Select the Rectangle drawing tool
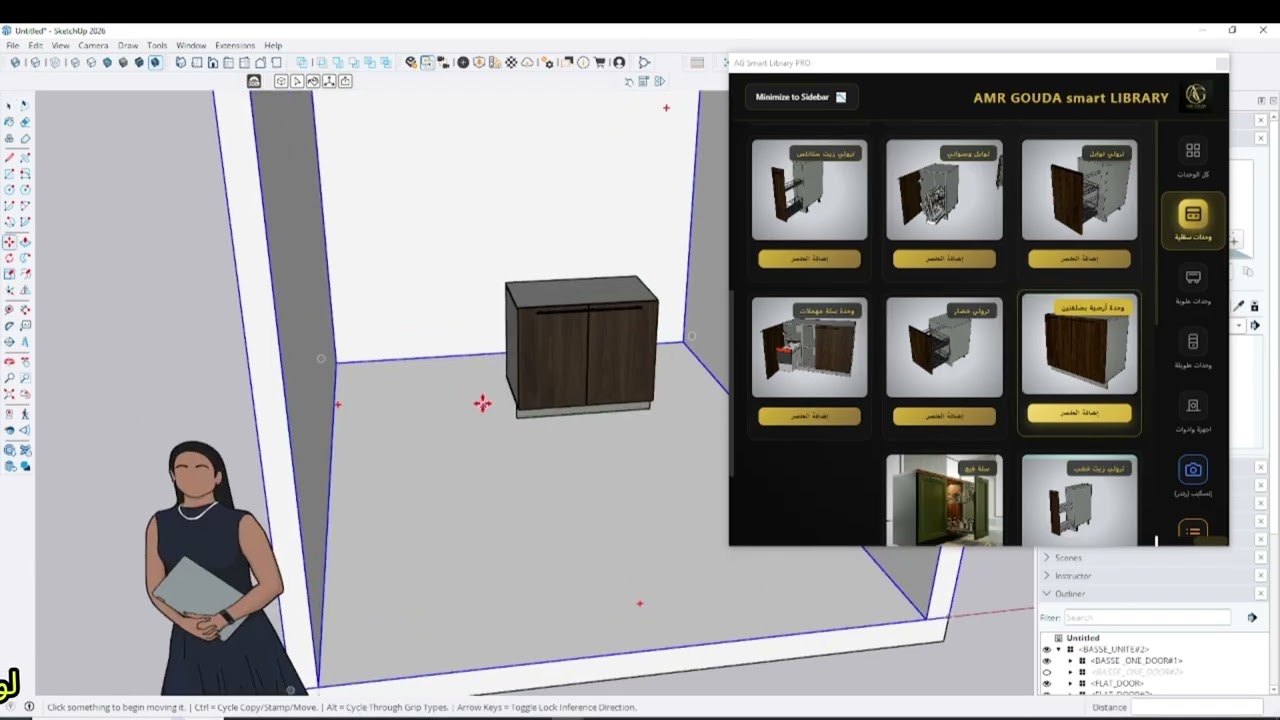Image resolution: width=1280 pixels, height=720 pixels. coord(9,174)
